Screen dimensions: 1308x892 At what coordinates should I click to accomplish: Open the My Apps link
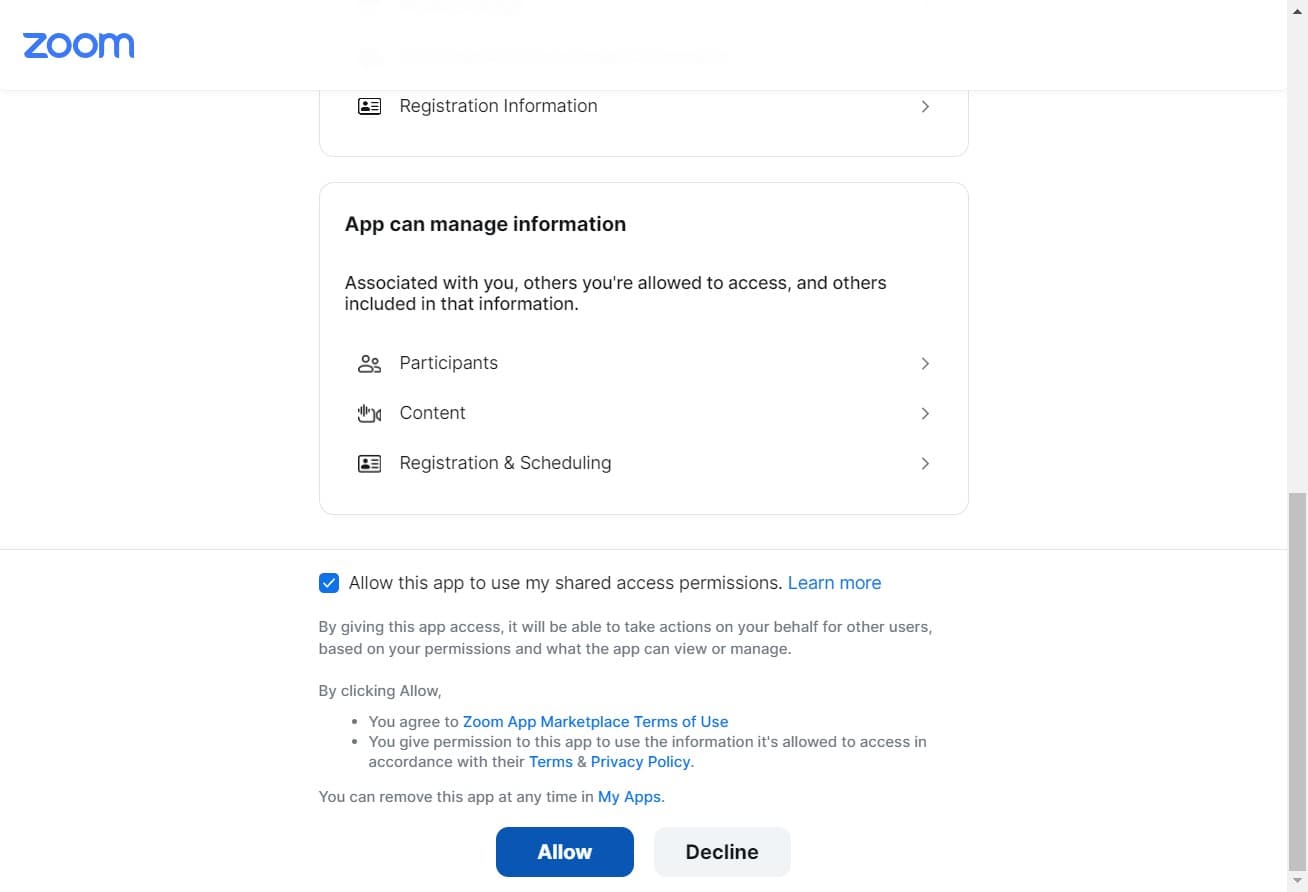tap(629, 796)
